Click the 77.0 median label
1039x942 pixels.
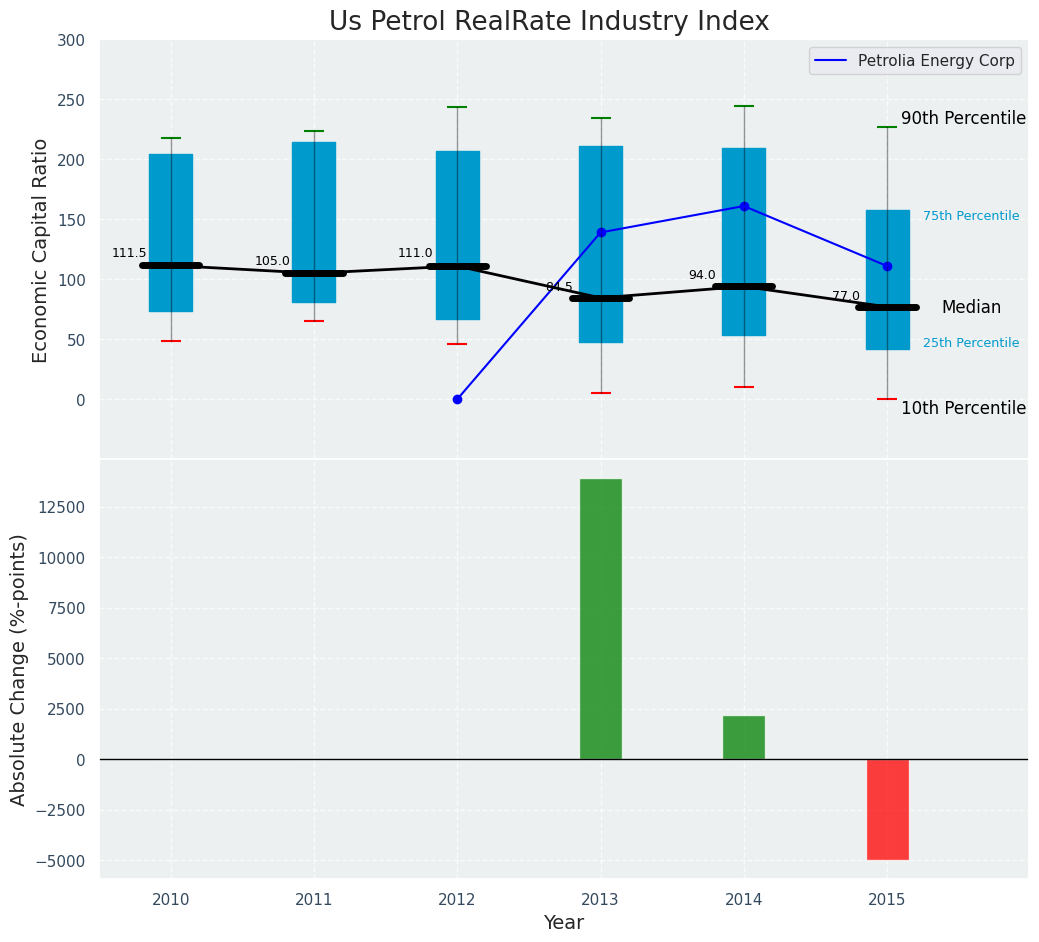click(x=846, y=296)
